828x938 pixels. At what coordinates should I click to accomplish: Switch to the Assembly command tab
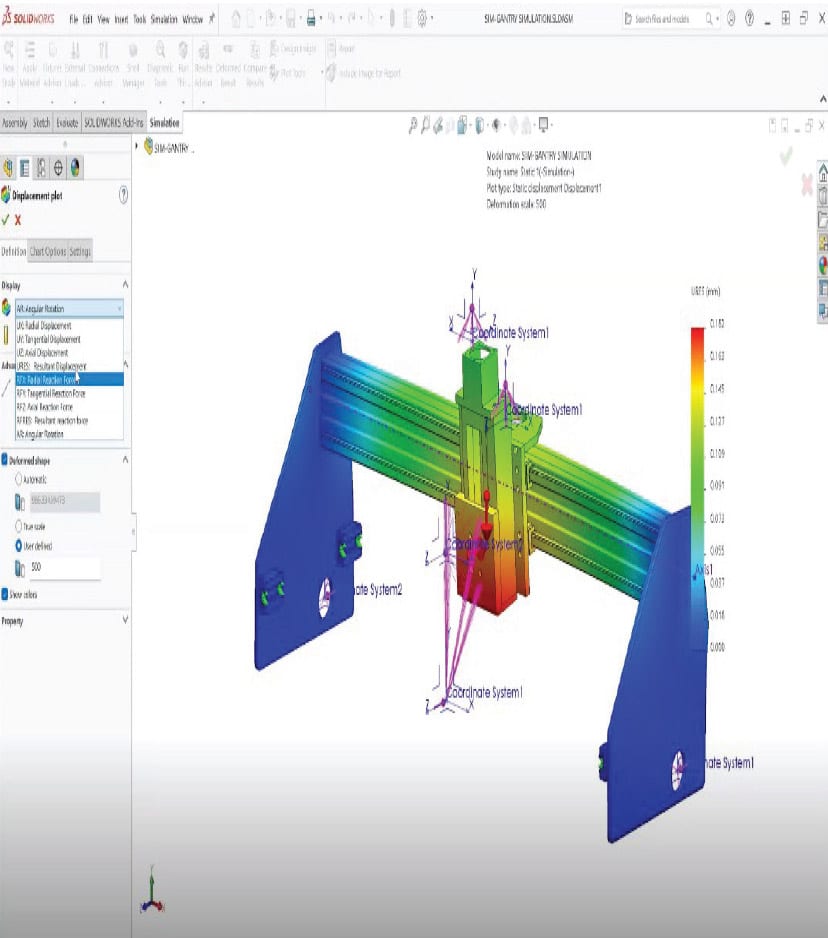click(15, 123)
